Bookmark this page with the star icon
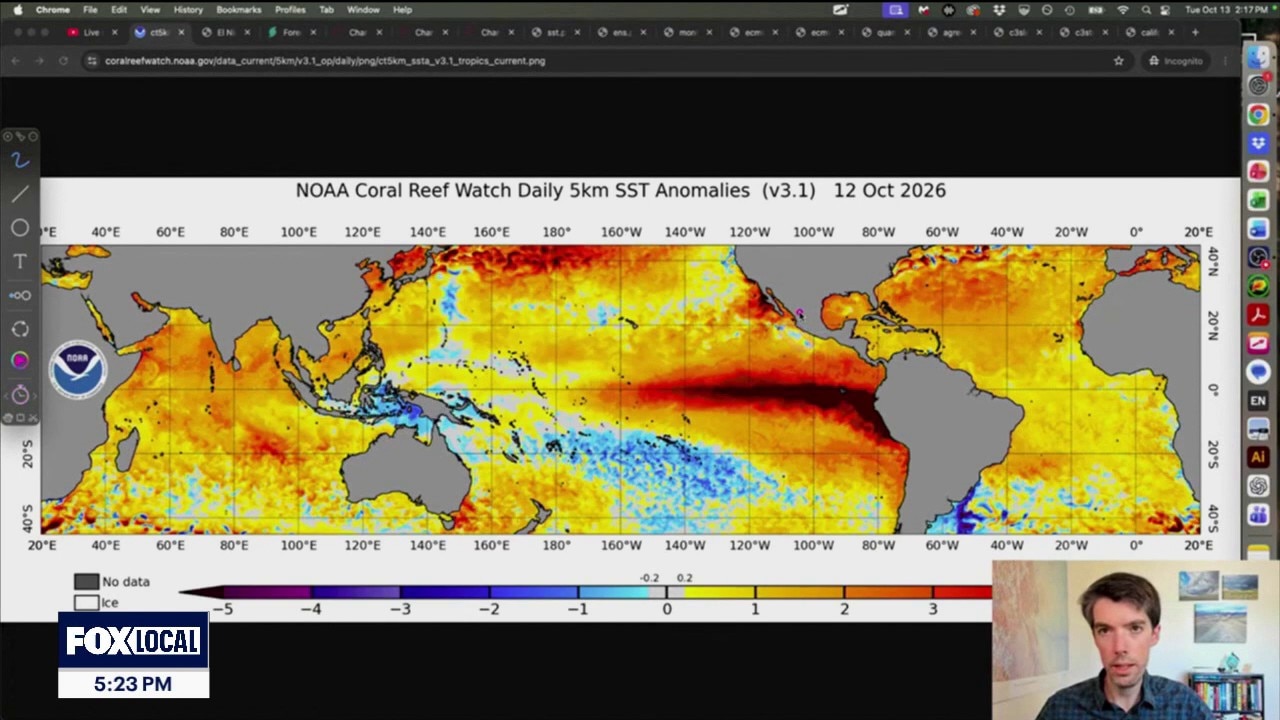1280x720 pixels. tap(1118, 61)
